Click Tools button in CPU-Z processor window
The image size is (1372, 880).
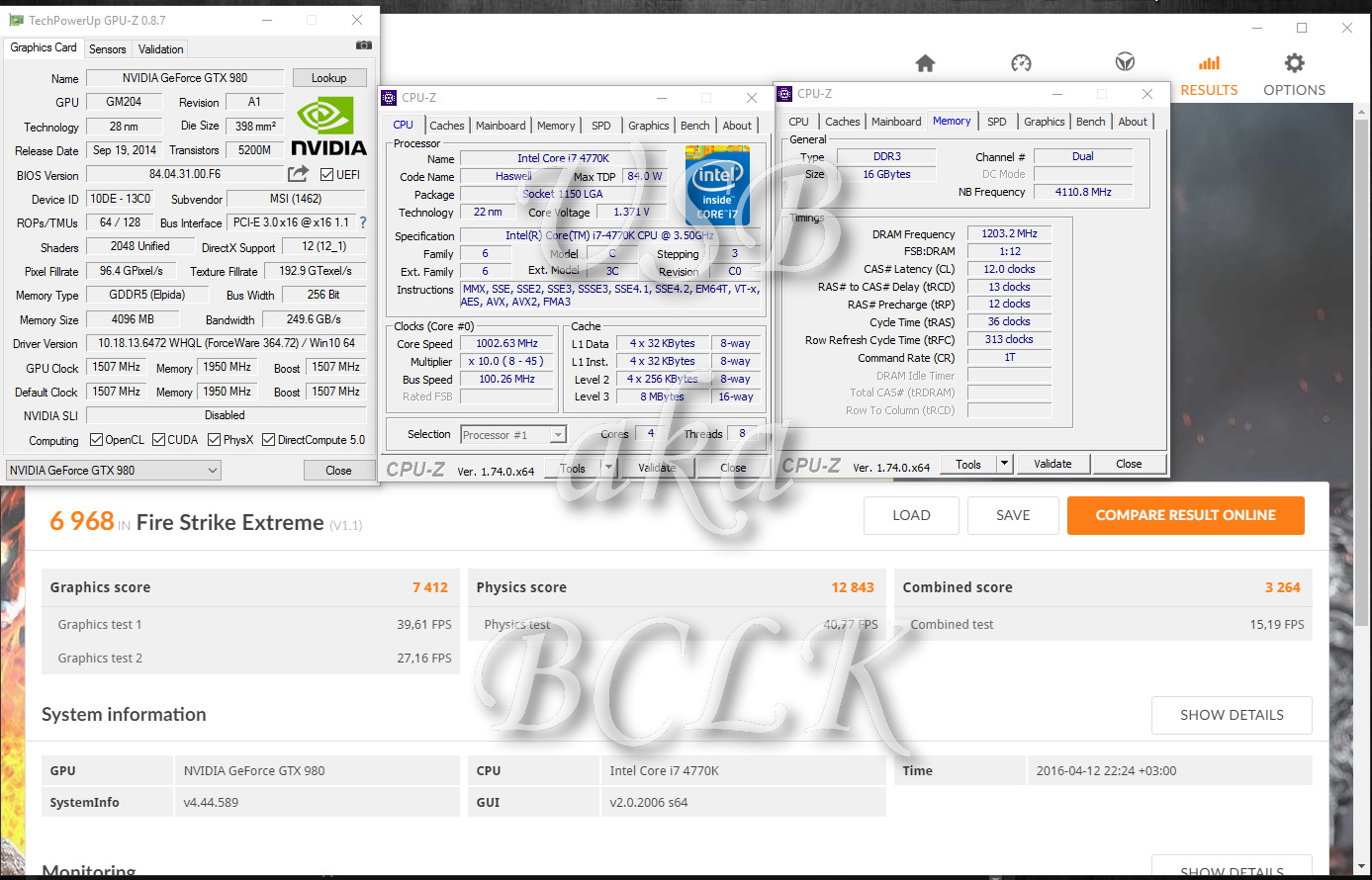tap(573, 469)
